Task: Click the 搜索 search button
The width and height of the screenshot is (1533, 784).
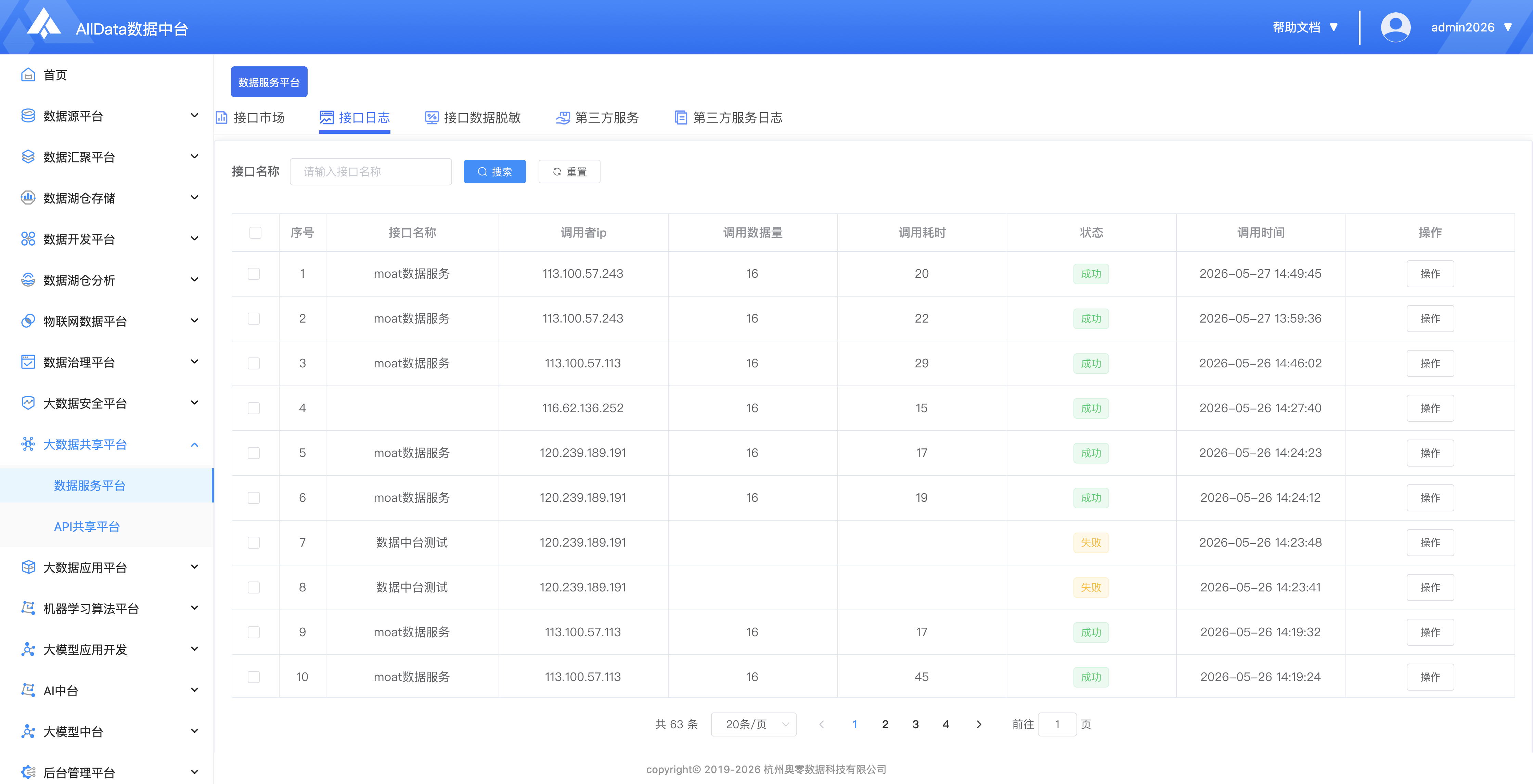Action: point(494,172)
